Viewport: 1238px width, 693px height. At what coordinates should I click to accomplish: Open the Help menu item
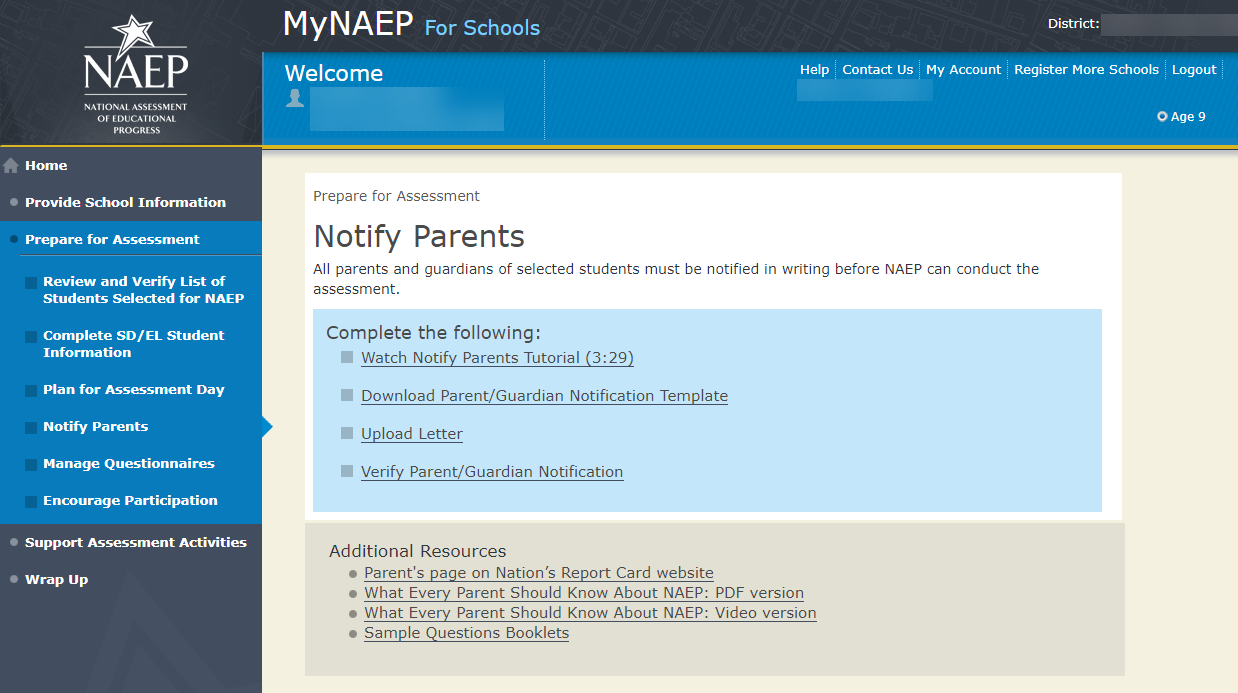pyautogui.click(x=814, y=70)
